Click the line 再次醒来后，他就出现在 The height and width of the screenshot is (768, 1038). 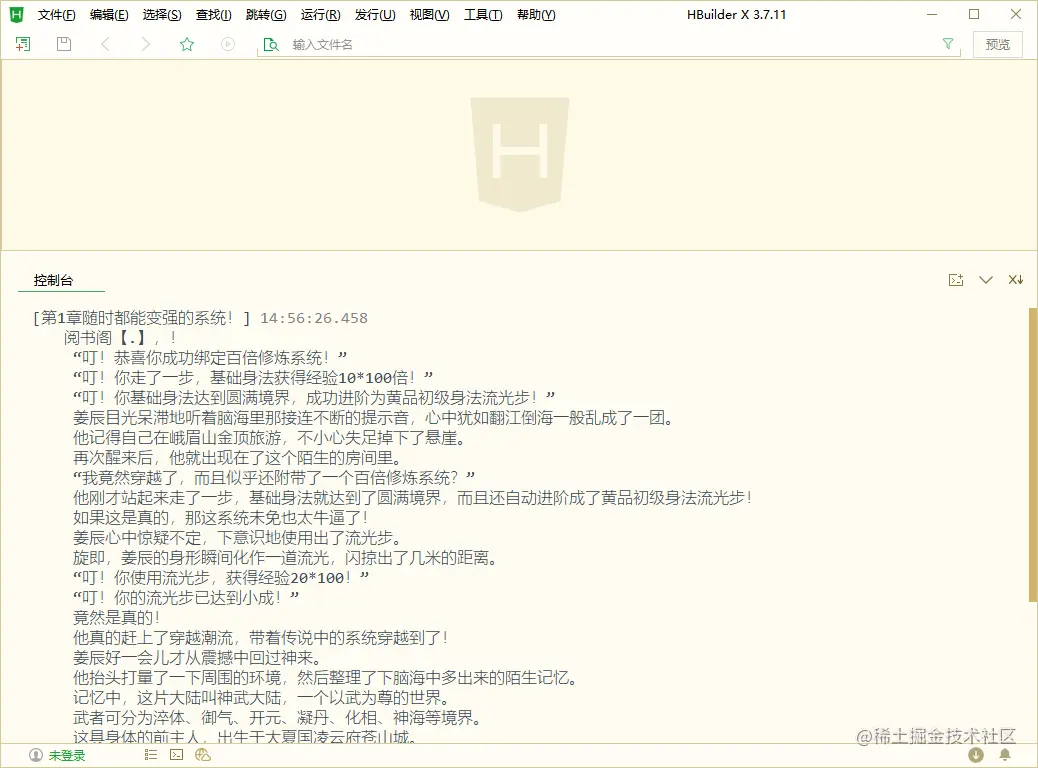coord(238,458)
